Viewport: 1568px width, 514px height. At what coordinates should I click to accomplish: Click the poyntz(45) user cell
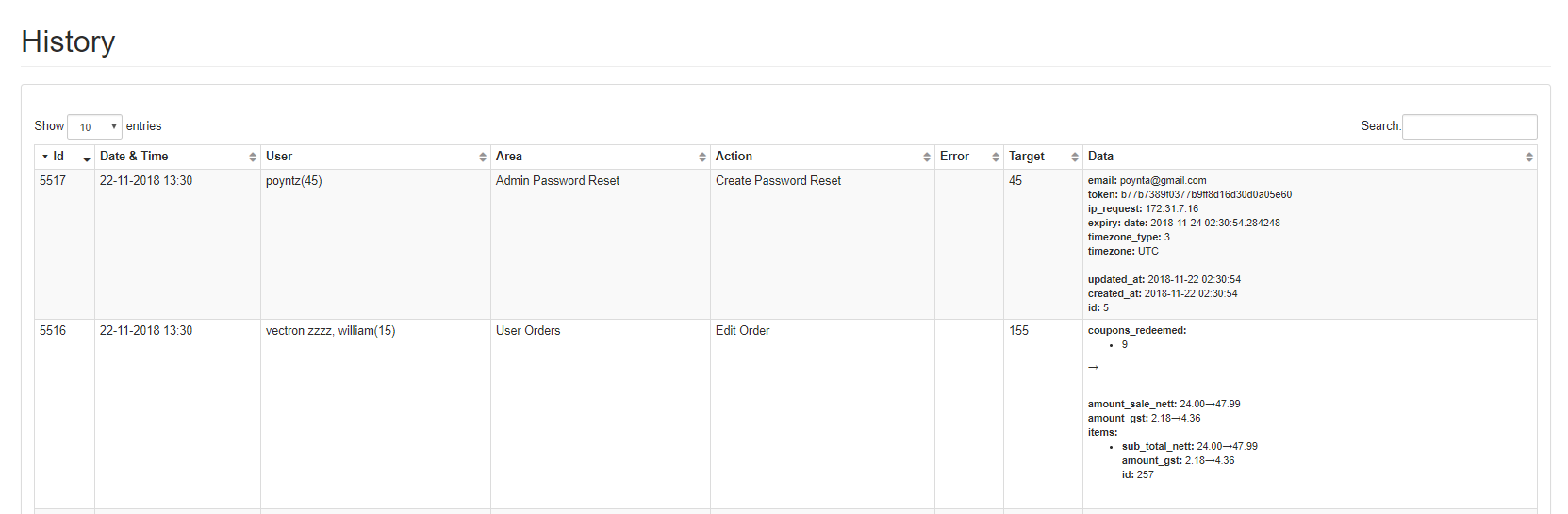coord(293,181)
